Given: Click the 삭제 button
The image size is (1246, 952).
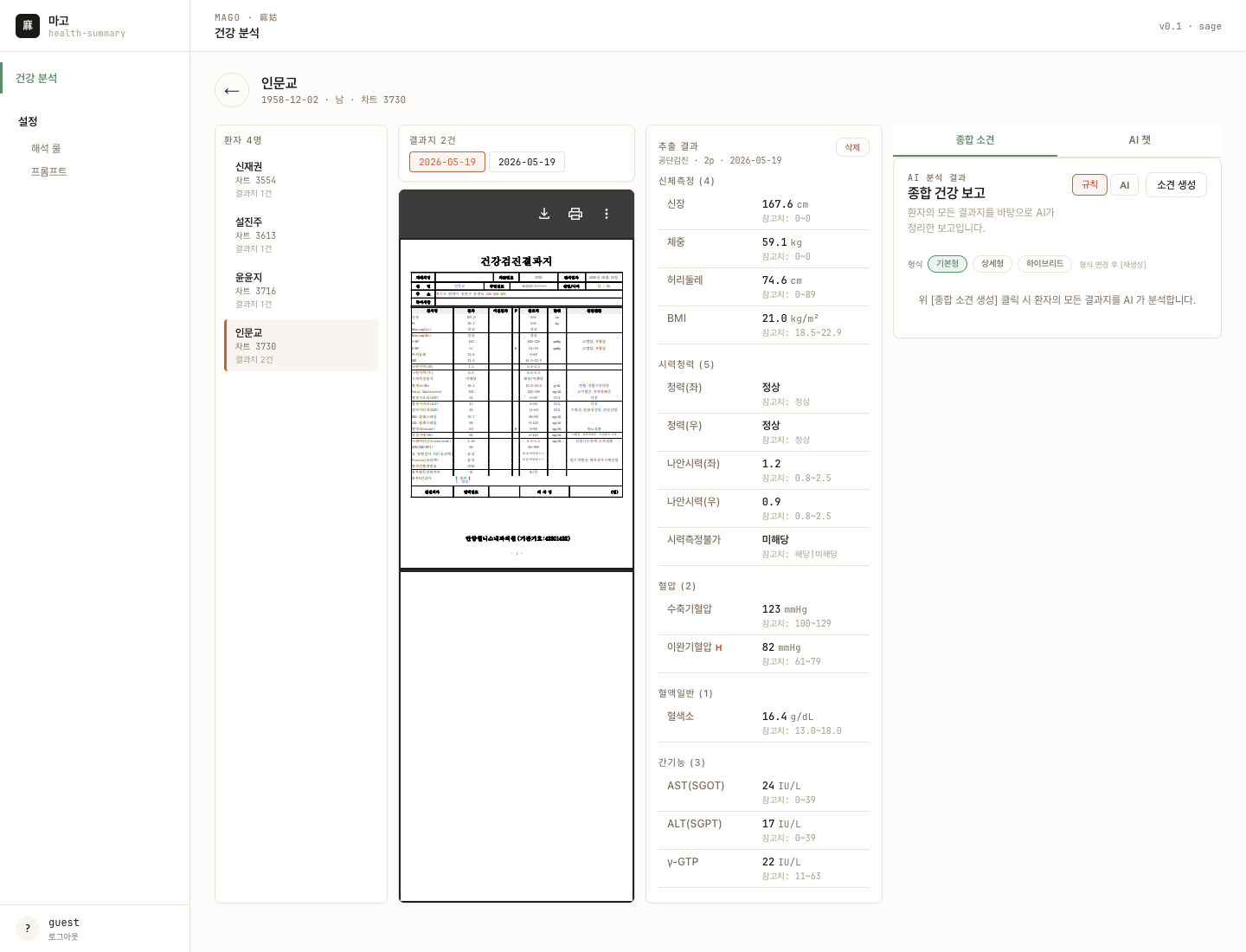Looking at the screenshot, I should tap(852, 147).
